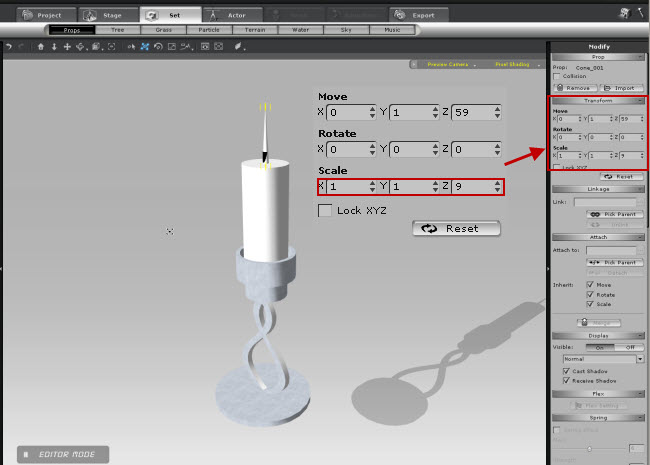
Task: Collapse the Linkage section header
Action: (598, 189)
